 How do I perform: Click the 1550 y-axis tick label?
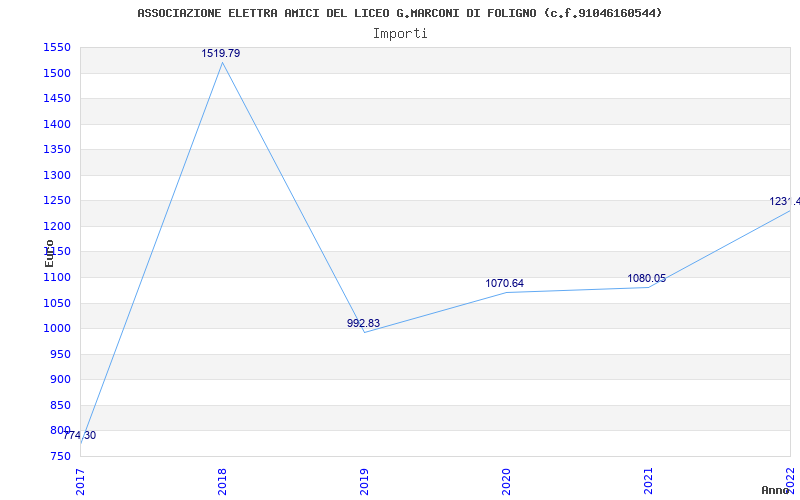click(57, 48)
